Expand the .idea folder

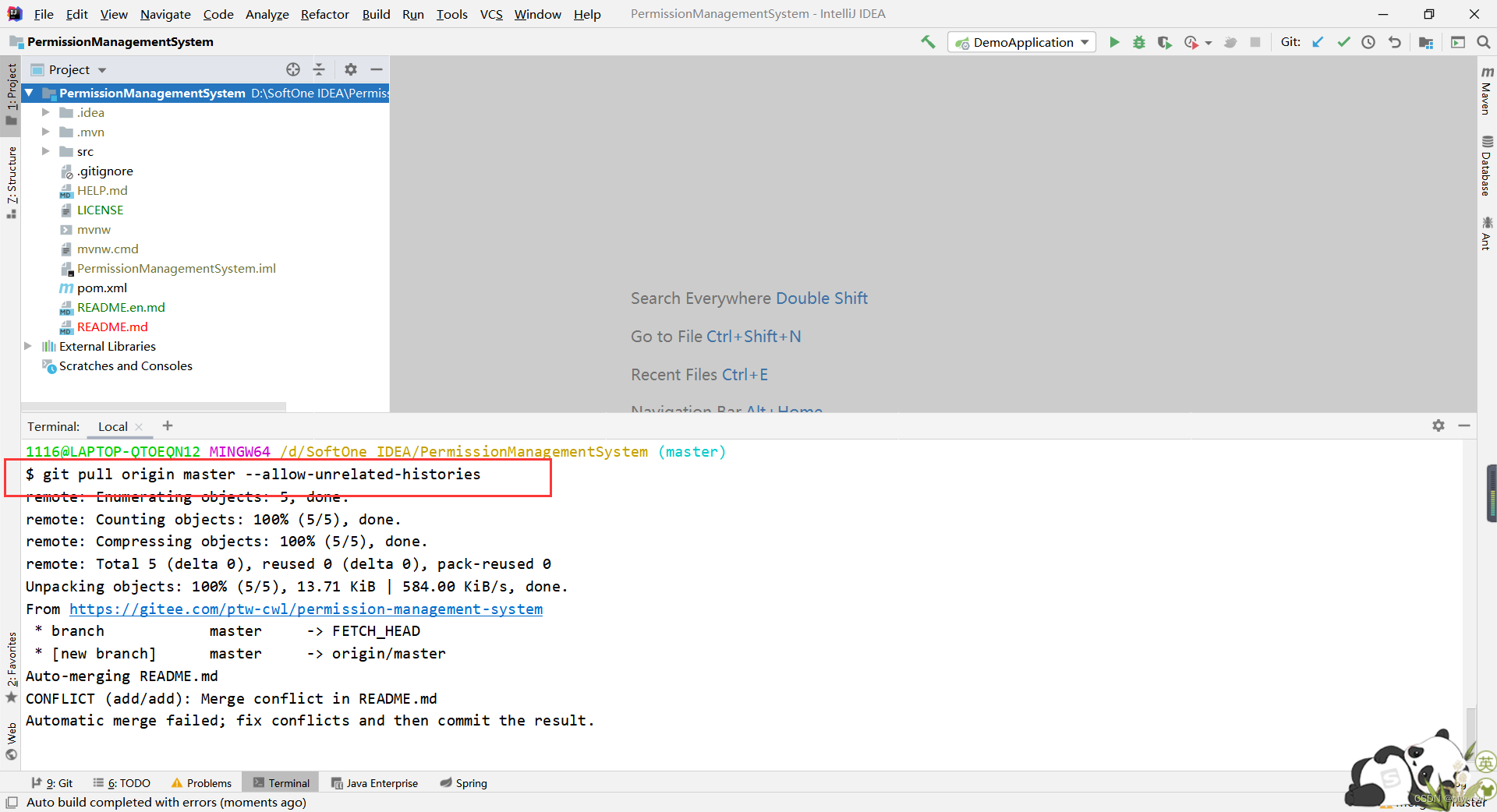point(46,112)
